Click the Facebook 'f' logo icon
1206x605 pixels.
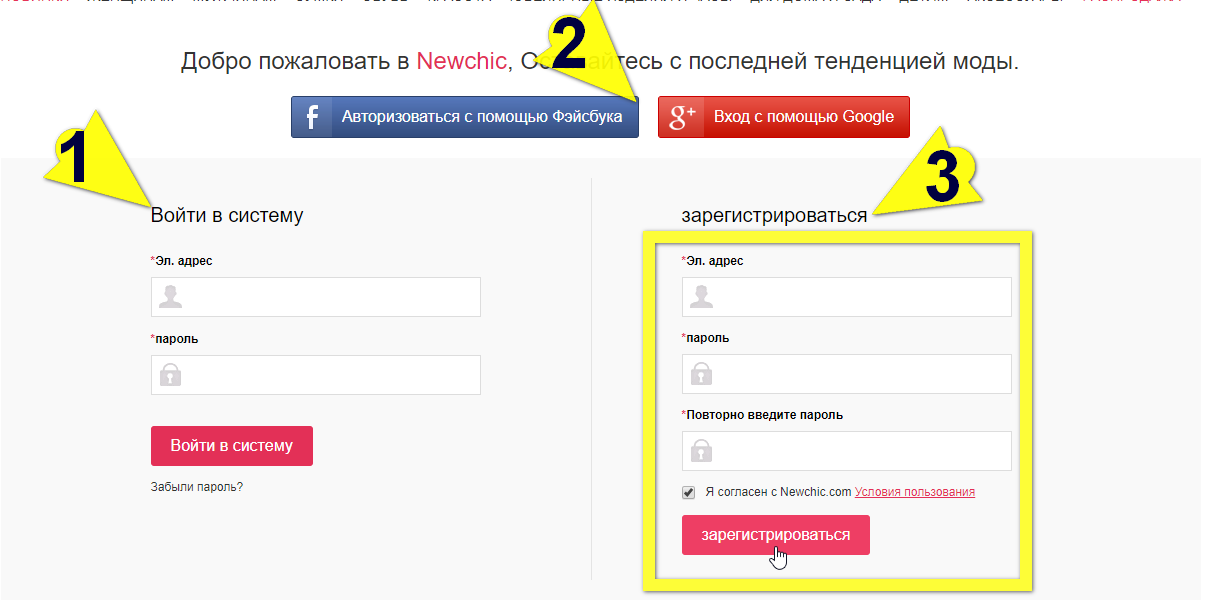click(x=312, y=117)
